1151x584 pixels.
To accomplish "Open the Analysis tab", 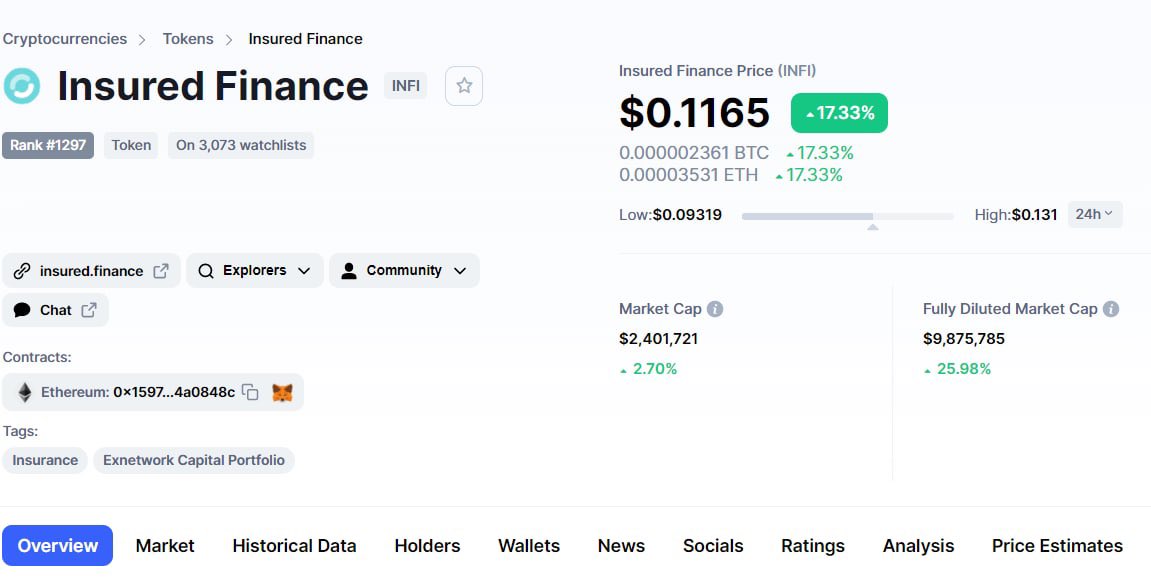I will pyautogui.click(x=918, y=546).
